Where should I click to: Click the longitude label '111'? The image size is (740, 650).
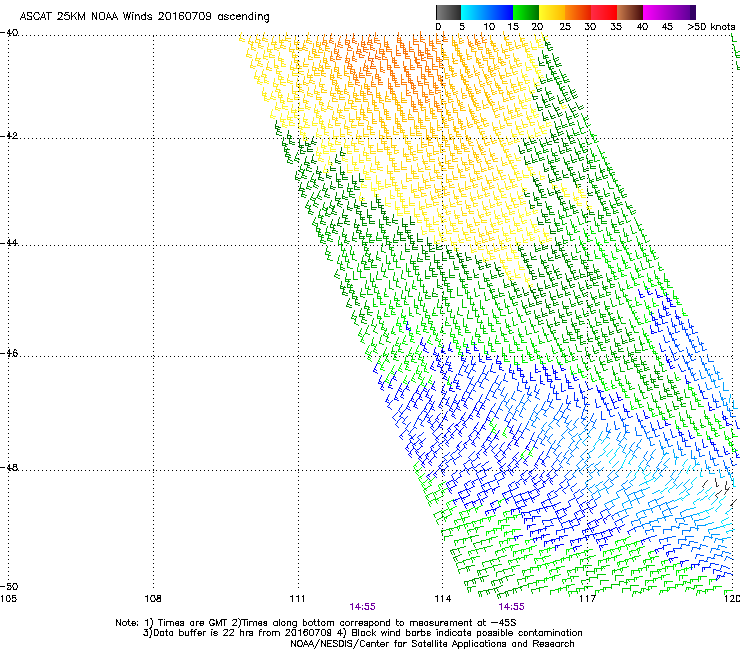tap(297, 599)
